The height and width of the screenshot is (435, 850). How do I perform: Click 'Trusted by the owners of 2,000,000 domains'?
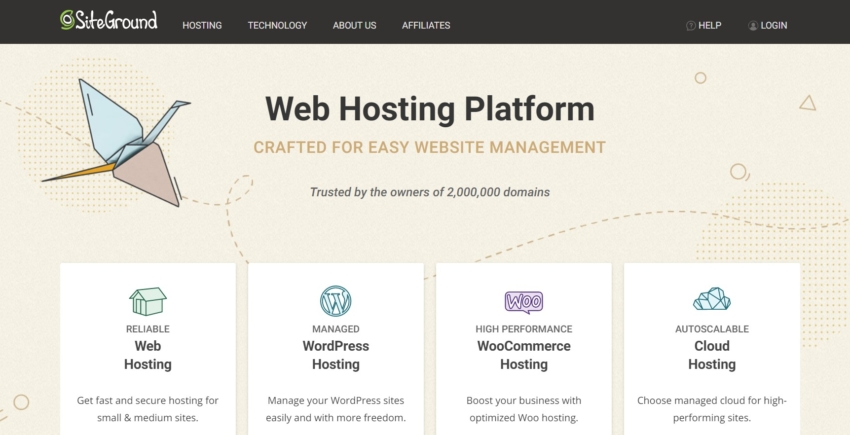point(430,192)
